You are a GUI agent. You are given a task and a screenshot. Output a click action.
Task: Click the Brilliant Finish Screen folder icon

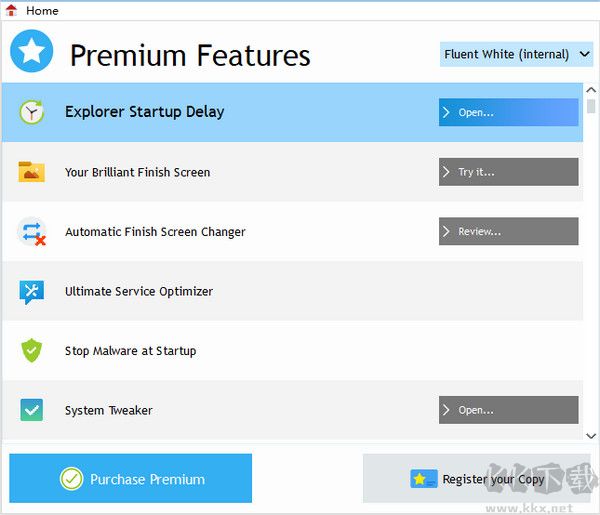pos(32,172)
